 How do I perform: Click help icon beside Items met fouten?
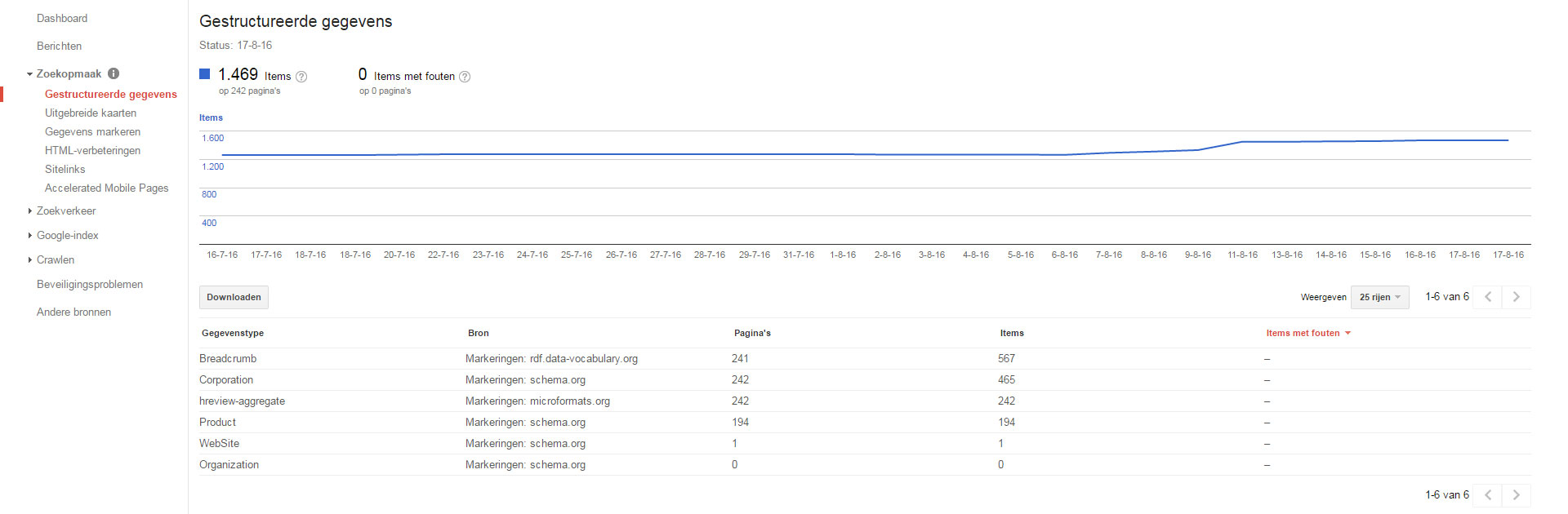(x=465, y=77)
